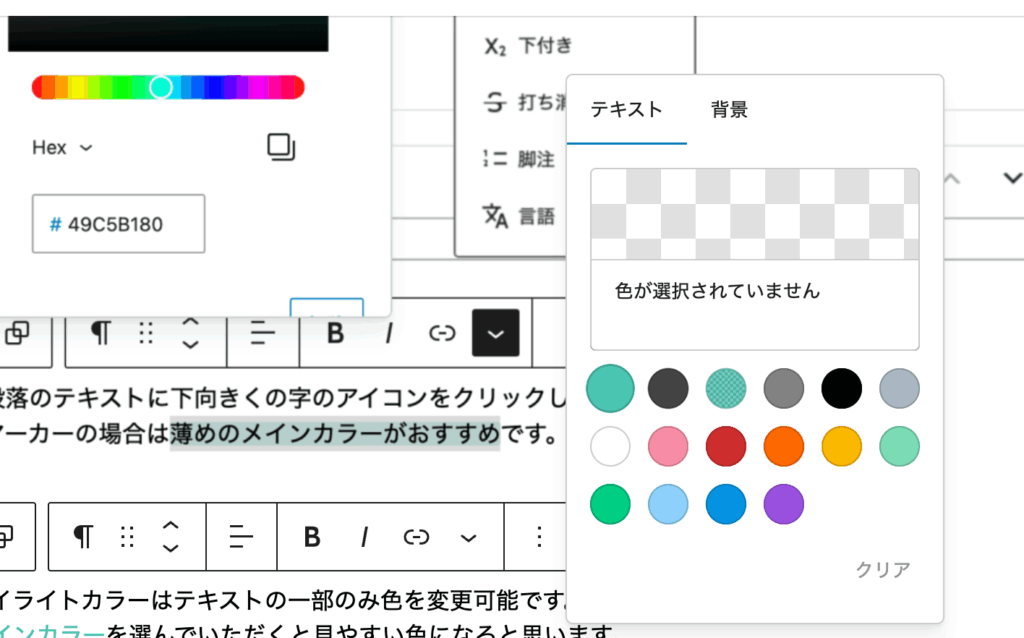Click the 言語 language icon option
Image resolution: width=1024 pixels, height=638 pixels.
[520, 216]
